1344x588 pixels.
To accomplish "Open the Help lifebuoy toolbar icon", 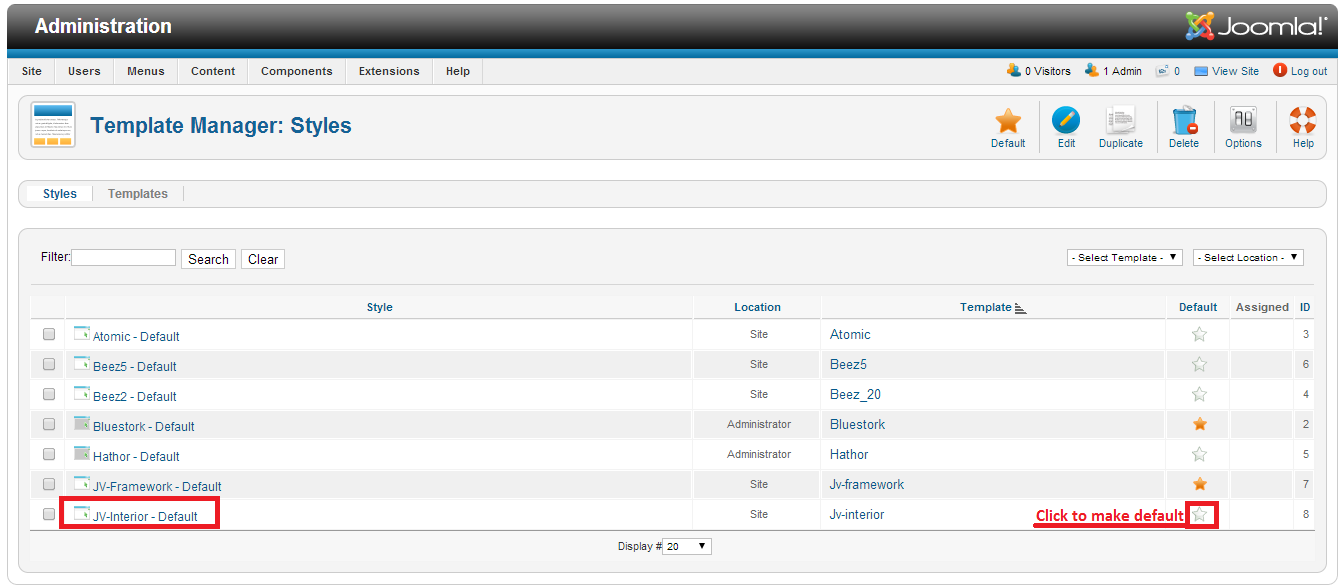I will click(1303, 121).
